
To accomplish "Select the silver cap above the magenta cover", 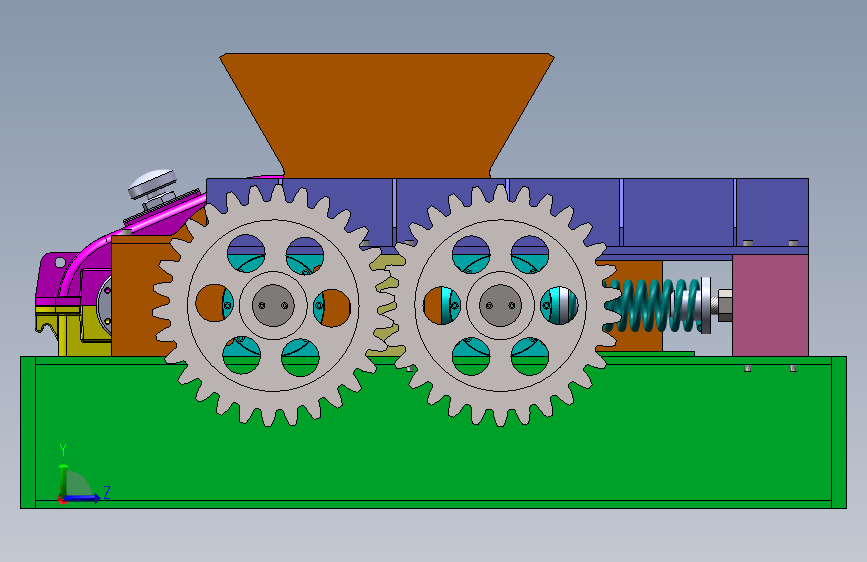I will [153, 184].
